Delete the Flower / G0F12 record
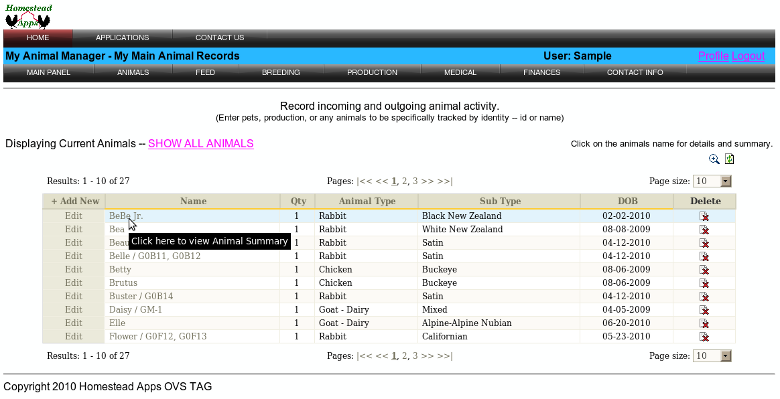This screenshot has height=399, width=780. pyautogui.click(x=704, y=337)
